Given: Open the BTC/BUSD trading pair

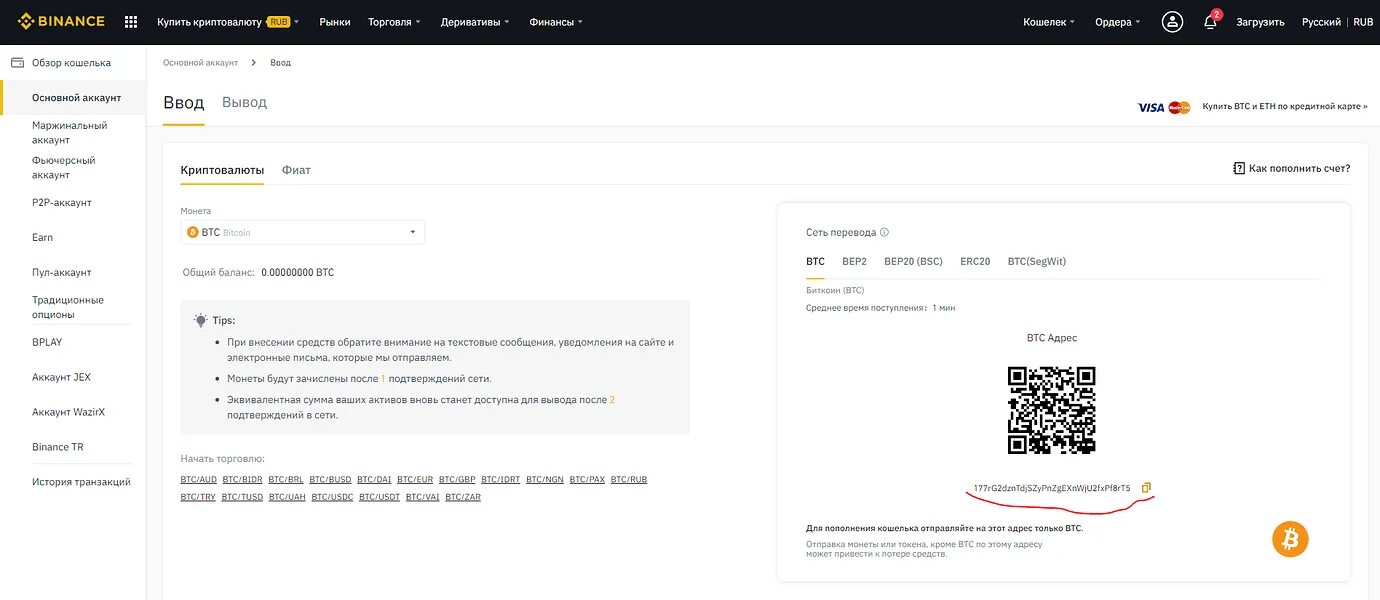Looking at the screenshot, I should point(330,480).
